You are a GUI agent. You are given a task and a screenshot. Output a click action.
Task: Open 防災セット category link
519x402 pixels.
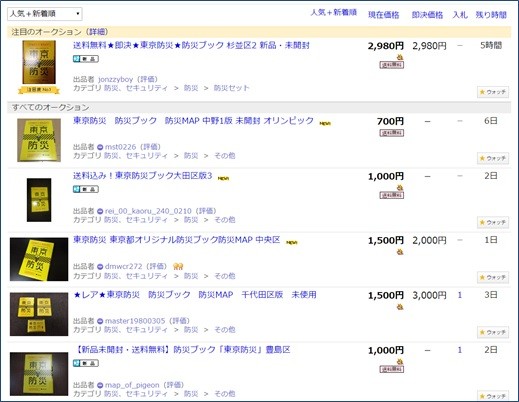231,88
